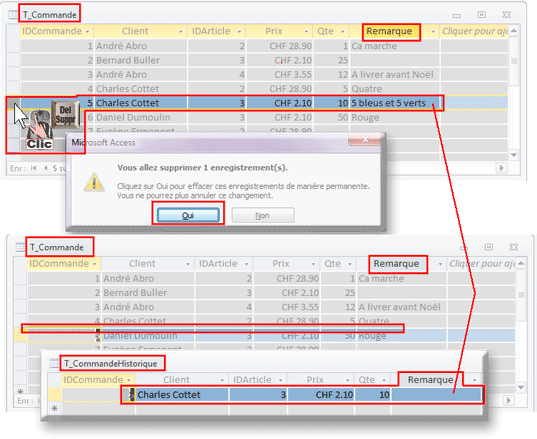Click the new record asterisk row selector in T_CommandeHistorique

54,408
